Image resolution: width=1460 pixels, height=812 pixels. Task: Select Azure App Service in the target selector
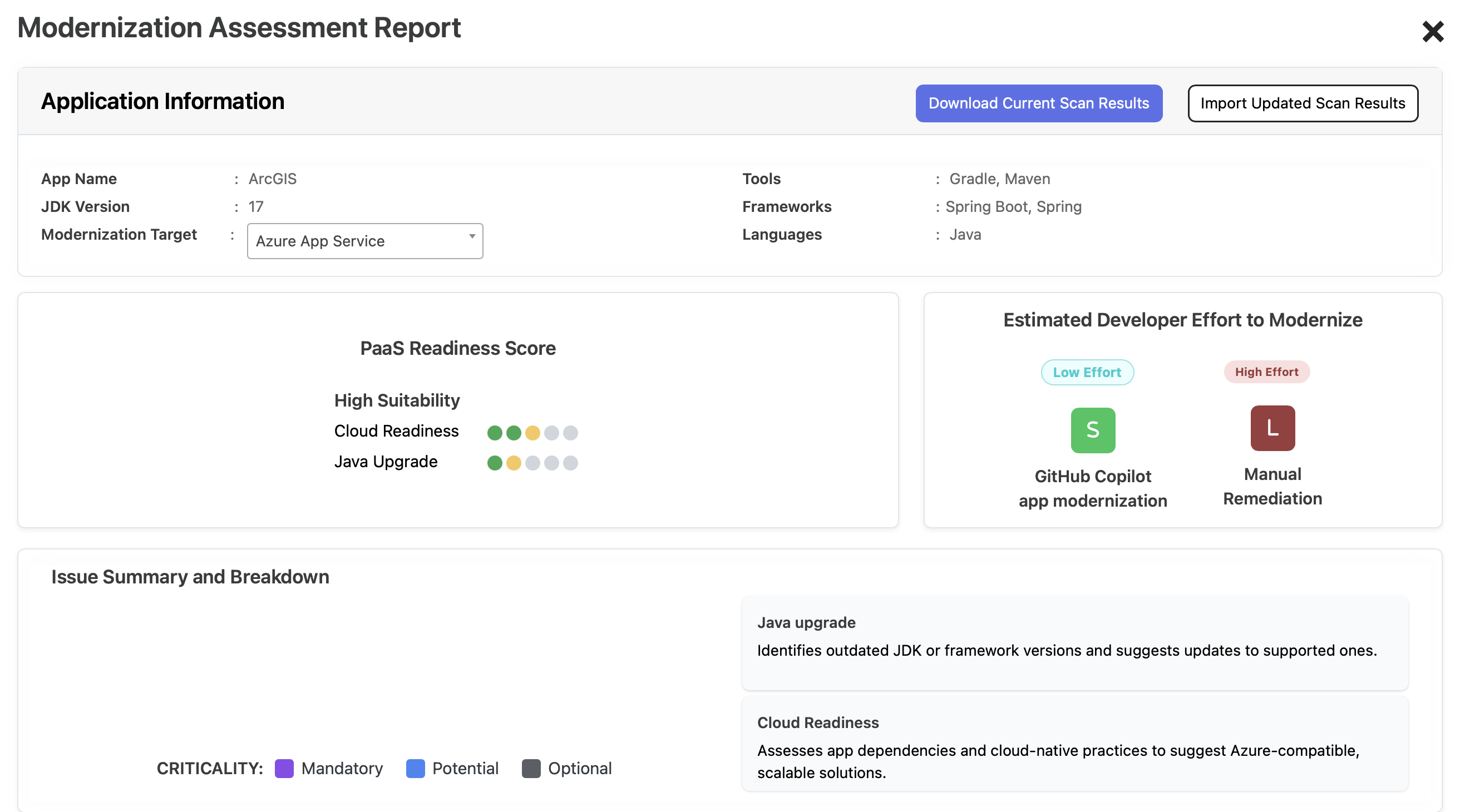(x=364, y=241)
